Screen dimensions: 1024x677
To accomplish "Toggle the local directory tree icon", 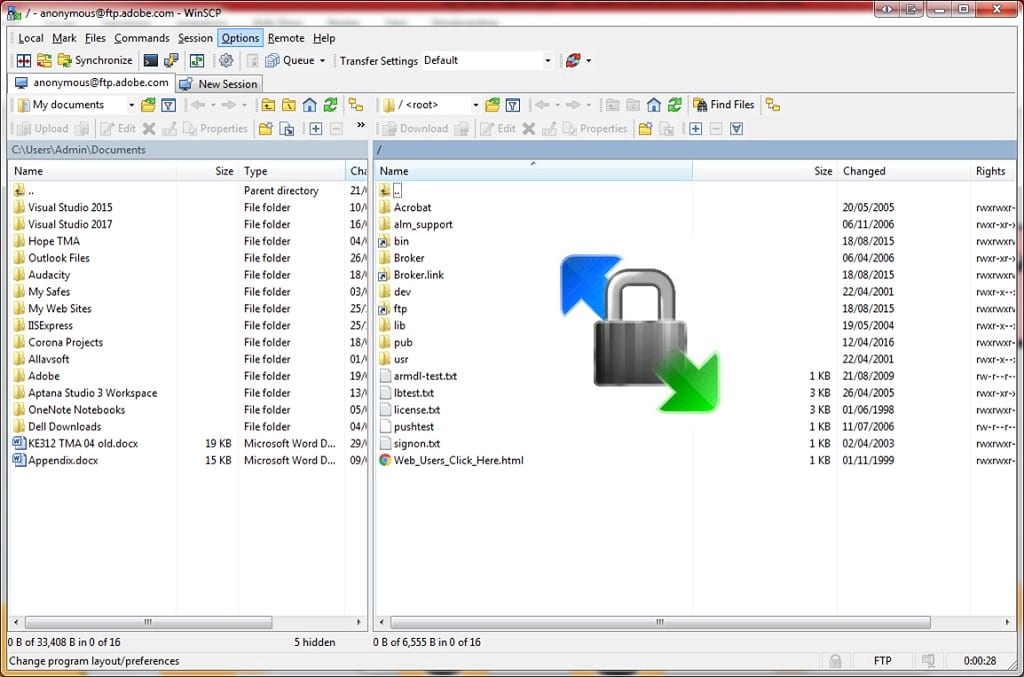I will 356,105.
